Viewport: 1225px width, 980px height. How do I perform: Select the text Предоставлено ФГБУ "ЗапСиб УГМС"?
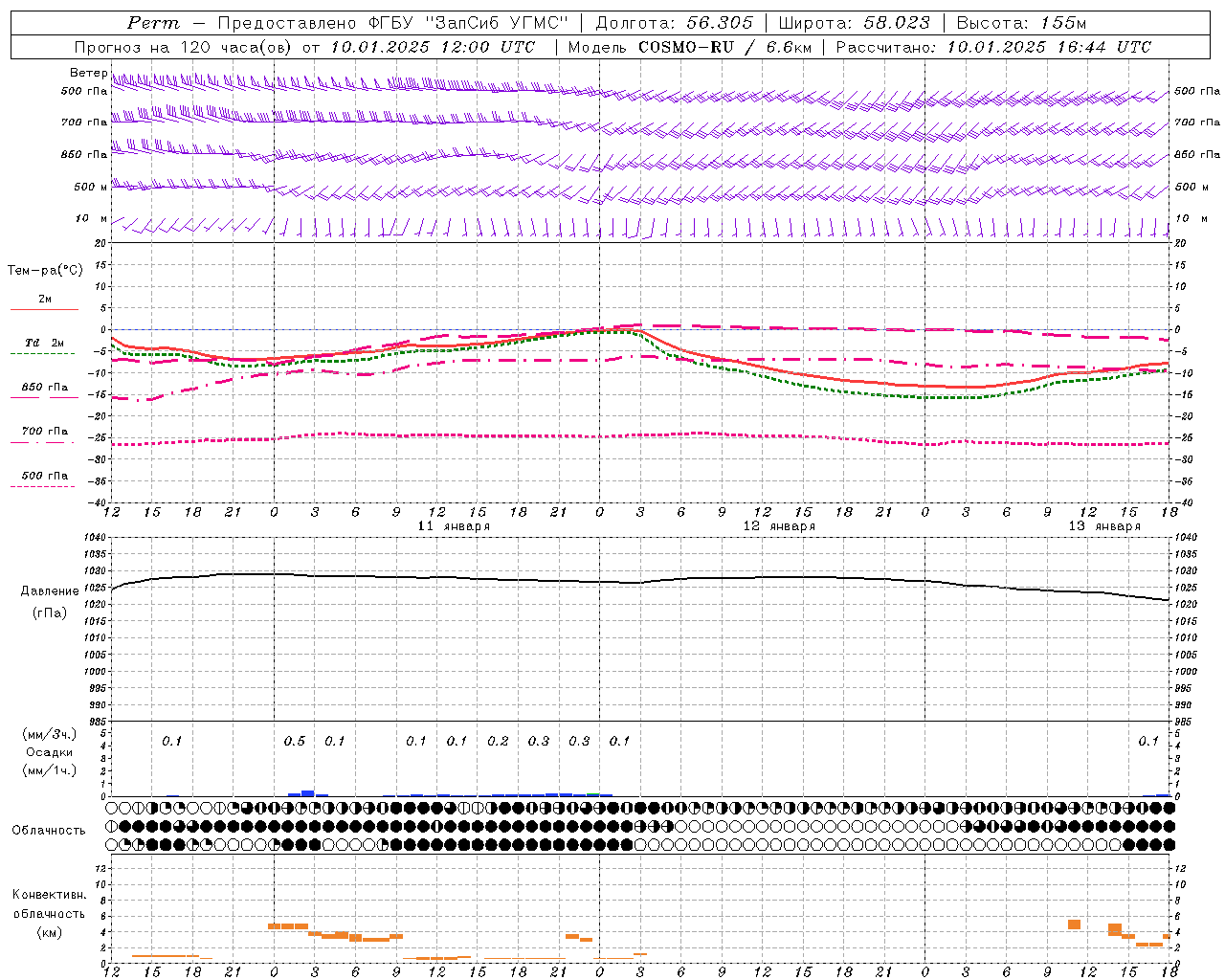tap(393, 23)
